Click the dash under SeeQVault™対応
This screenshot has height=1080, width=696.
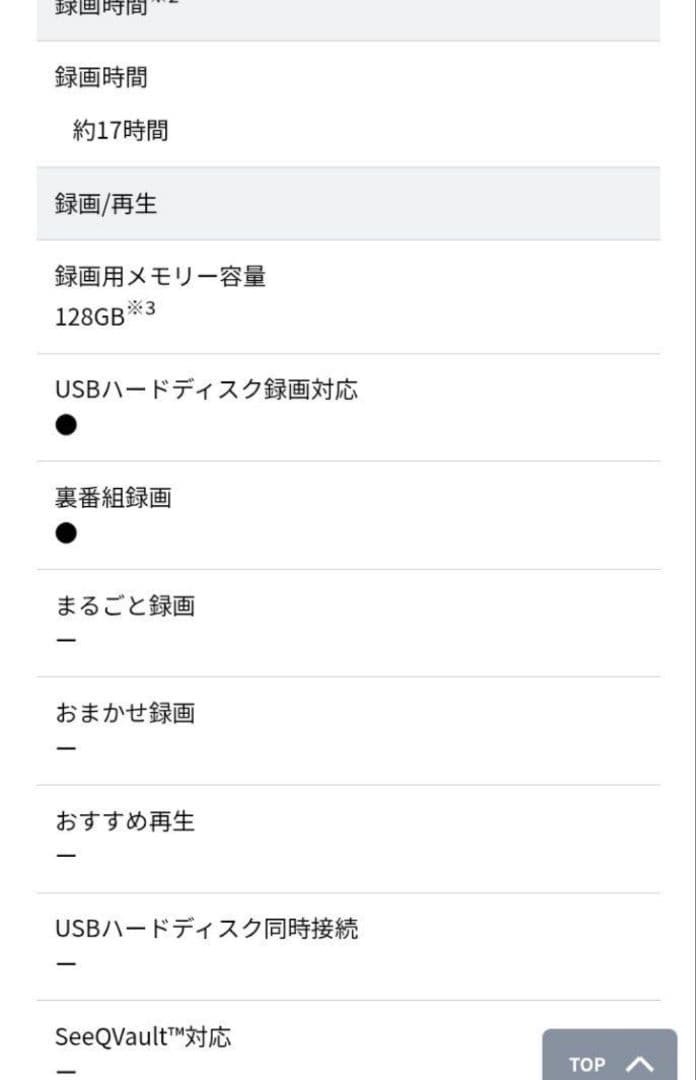(65, 1072)
